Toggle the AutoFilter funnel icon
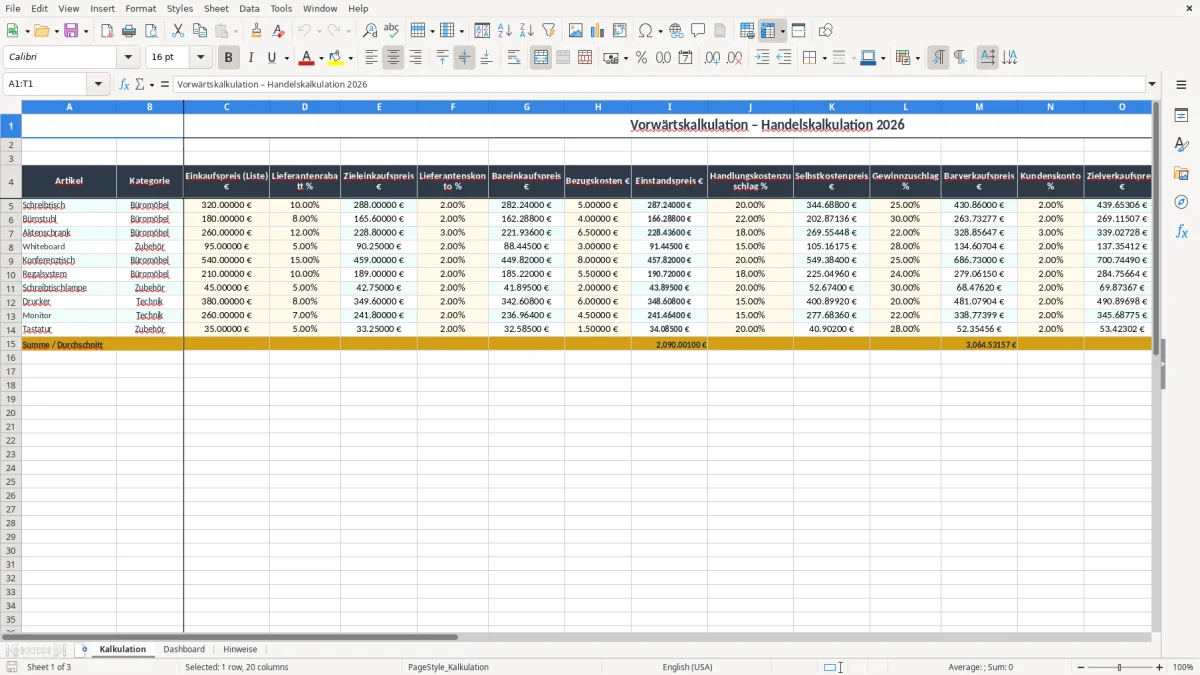1200x675 pixels. tap(548, 31)
